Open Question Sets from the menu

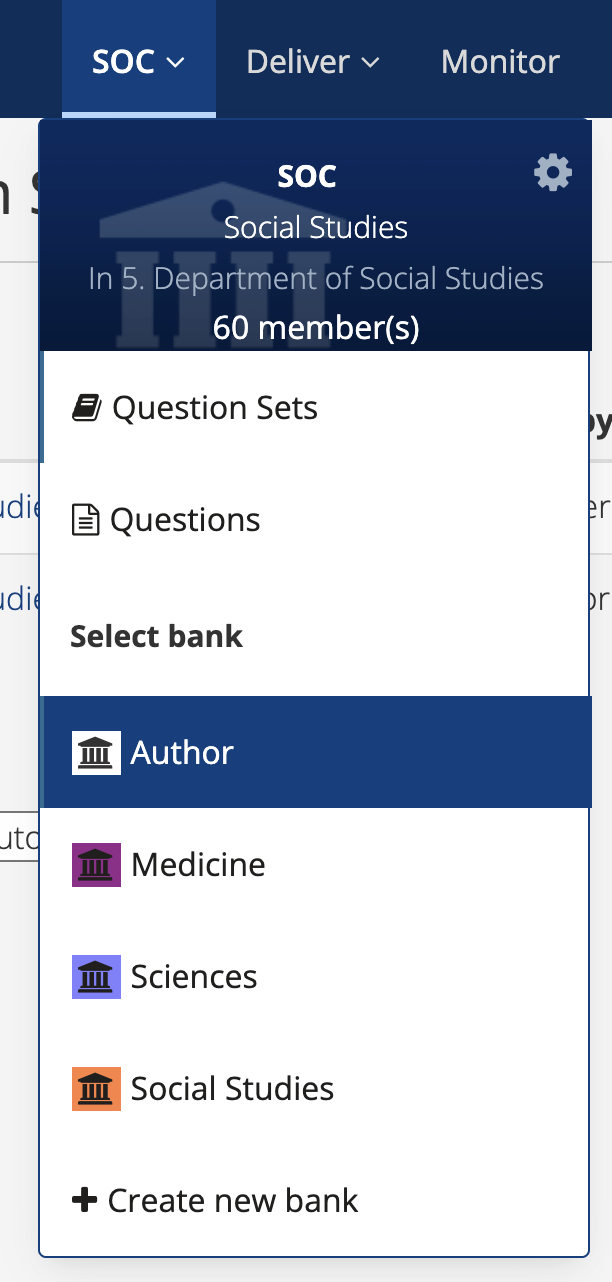click(x=315, y=408)
